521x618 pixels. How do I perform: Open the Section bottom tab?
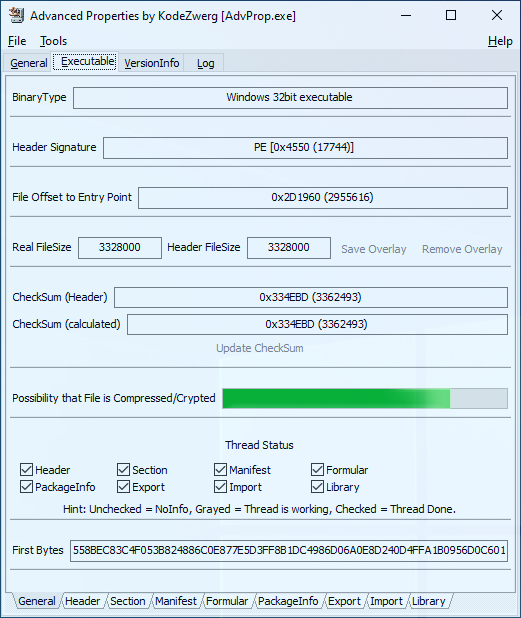click(x=127, y=601)
